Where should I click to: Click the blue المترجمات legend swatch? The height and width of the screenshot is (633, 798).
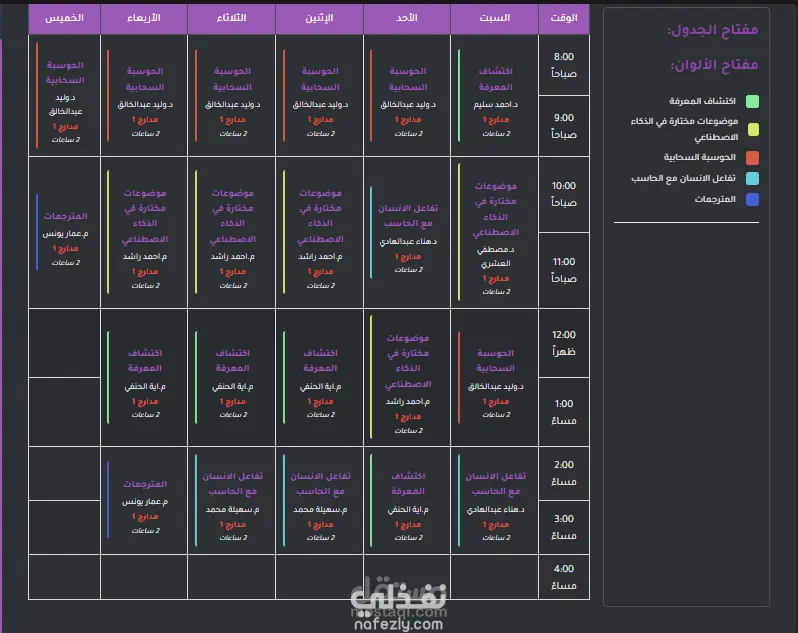752,199
